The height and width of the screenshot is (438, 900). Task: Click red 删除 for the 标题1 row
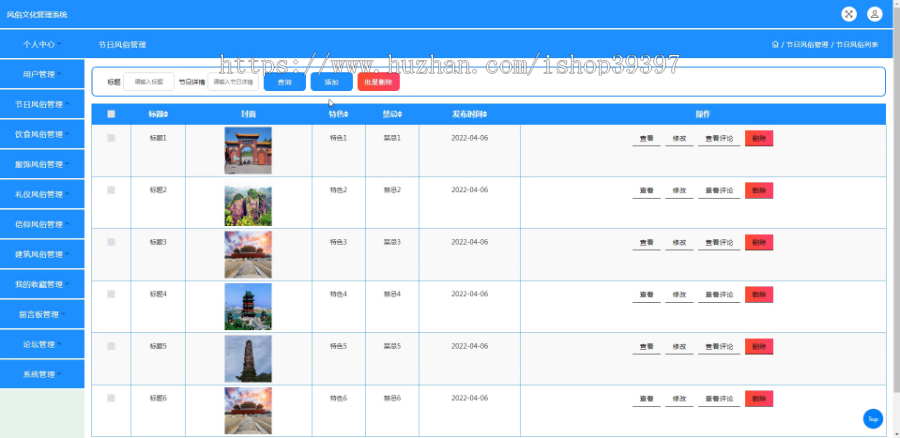[759, 138]
